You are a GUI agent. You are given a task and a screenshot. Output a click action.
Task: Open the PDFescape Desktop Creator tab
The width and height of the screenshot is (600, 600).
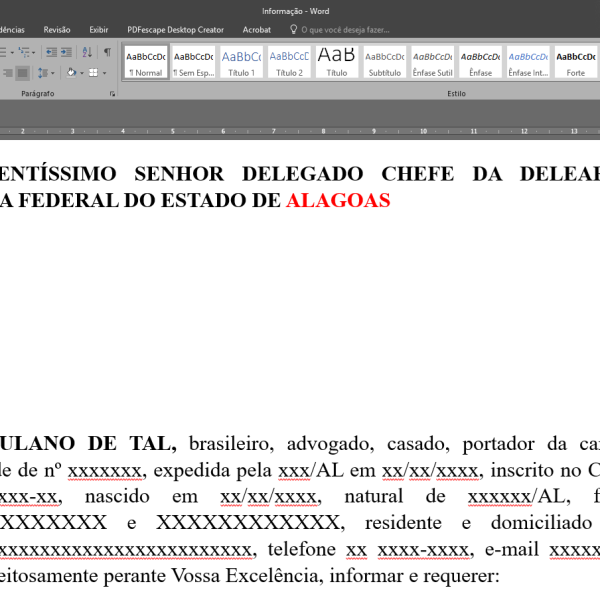[175, 30]
